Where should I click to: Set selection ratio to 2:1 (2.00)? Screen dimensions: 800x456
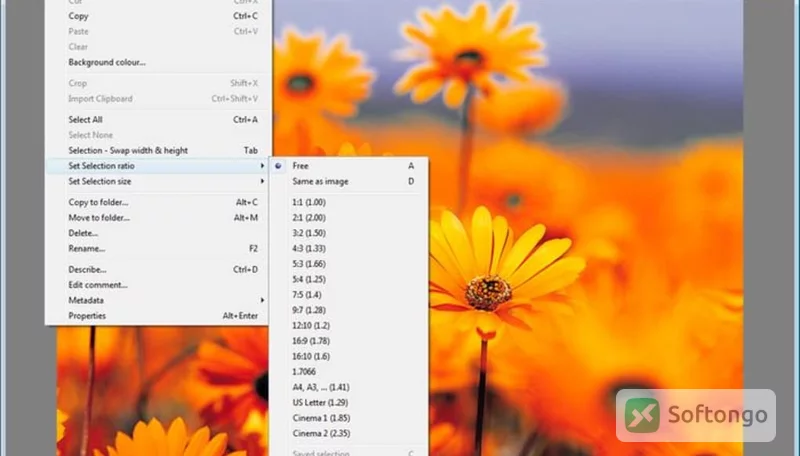click(x=349, y=218)
